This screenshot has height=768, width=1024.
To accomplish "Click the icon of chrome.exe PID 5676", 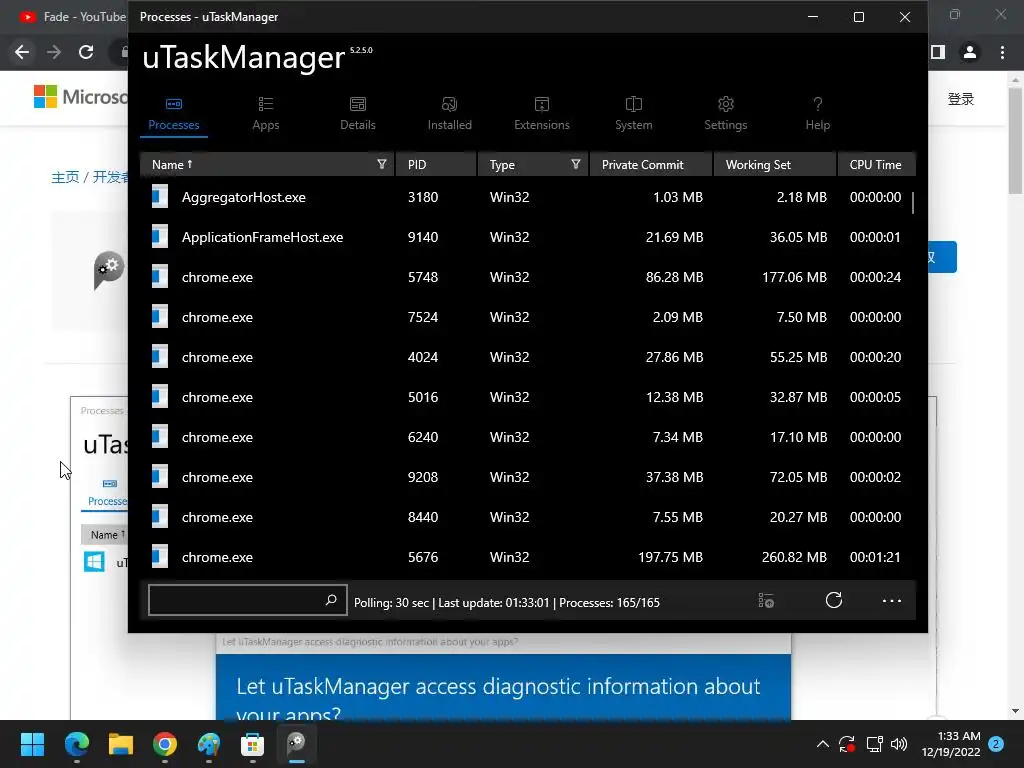I will (x=159, y=556).
